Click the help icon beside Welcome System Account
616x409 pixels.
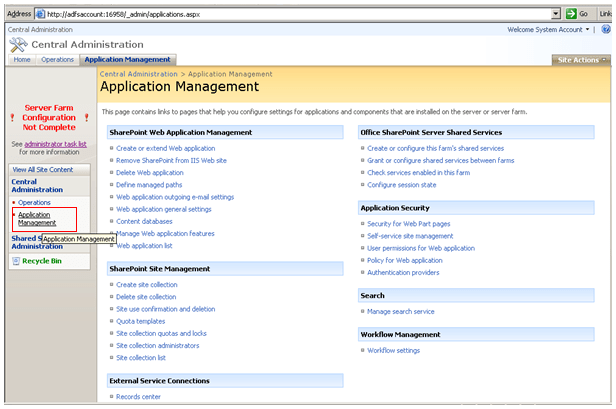coord(604,30)
